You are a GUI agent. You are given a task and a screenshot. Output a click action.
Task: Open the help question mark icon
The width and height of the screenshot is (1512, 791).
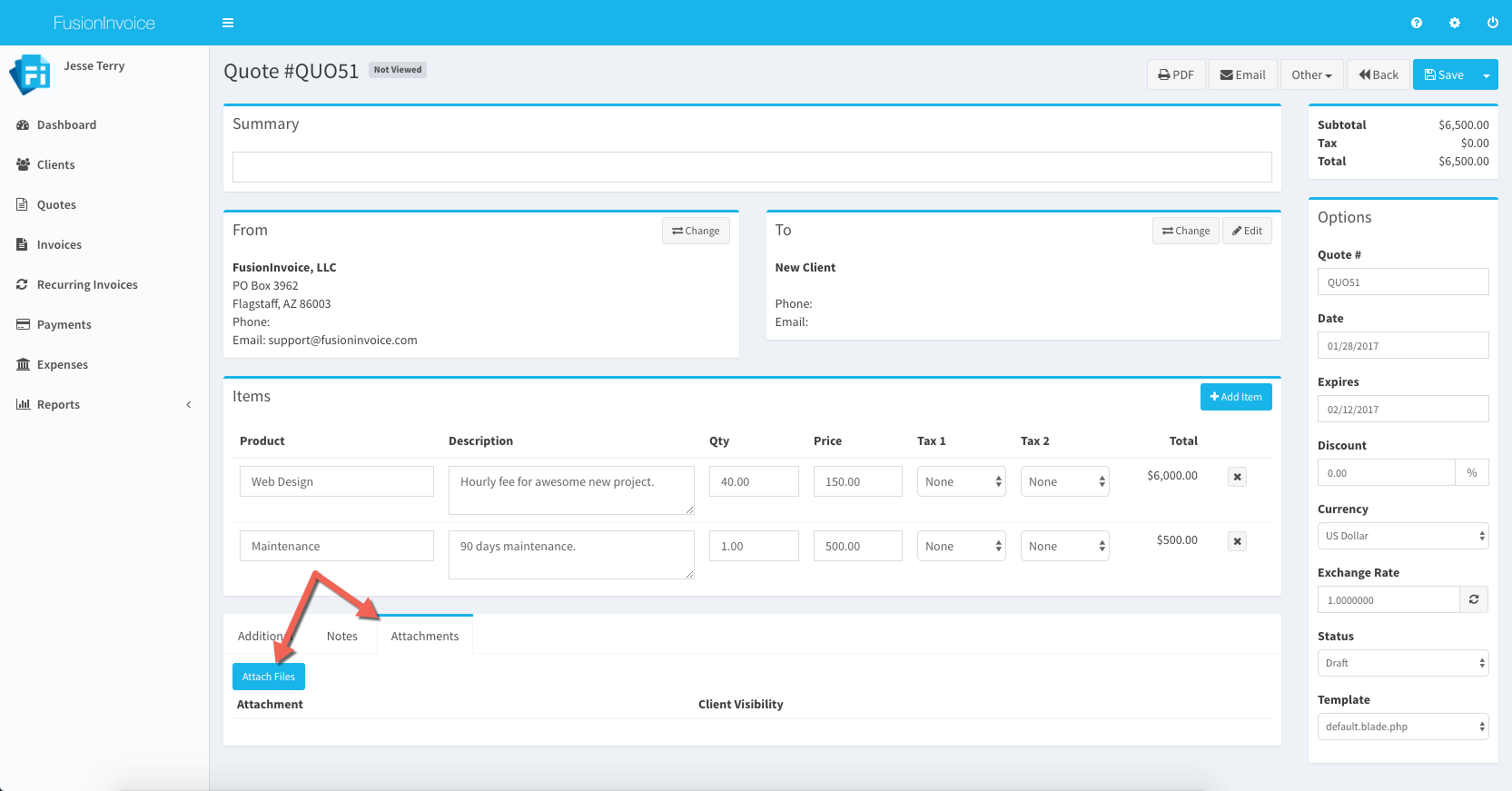tap(1416, 23)
